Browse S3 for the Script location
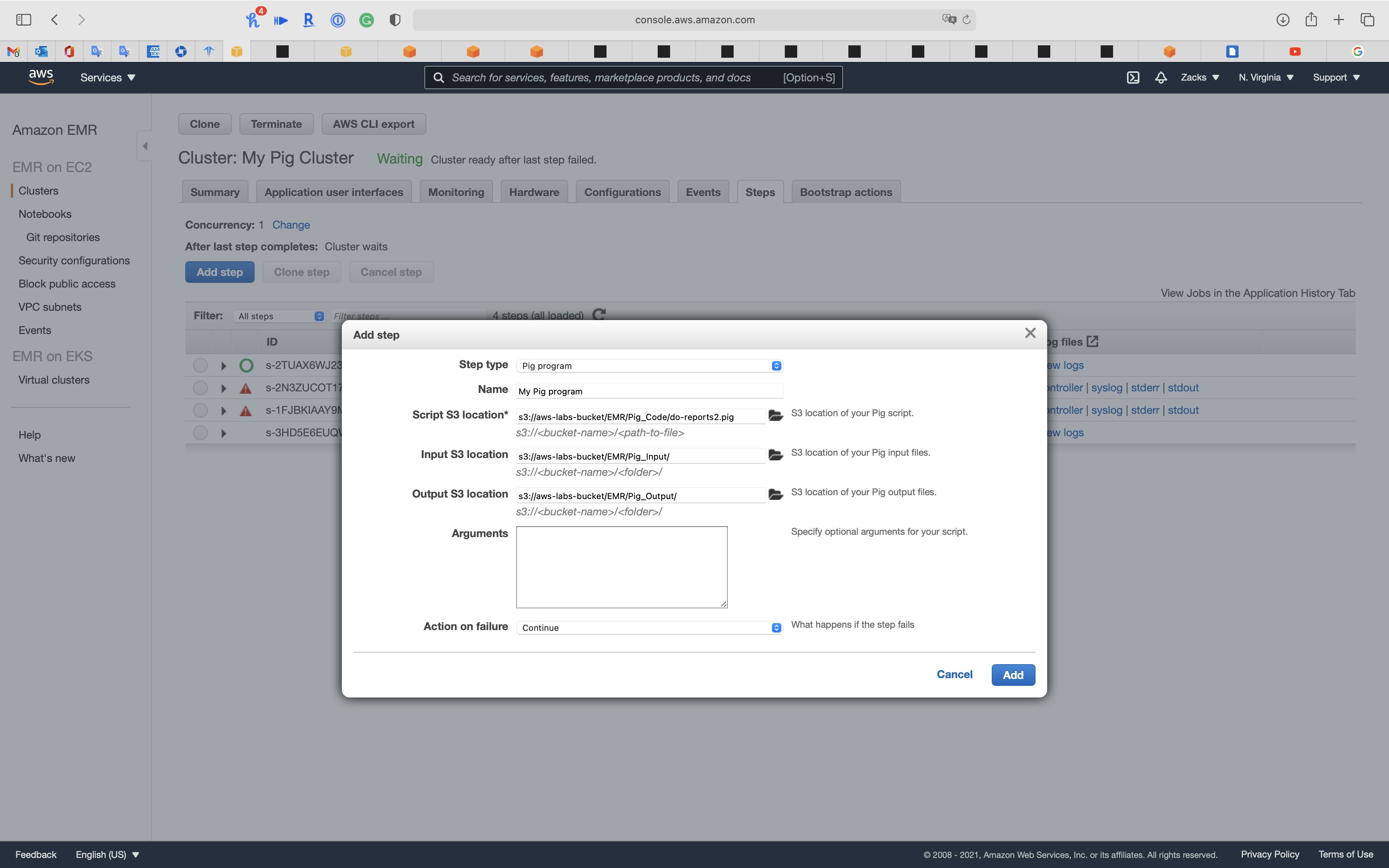This screenshot has height=868, width=1389. 775,416
